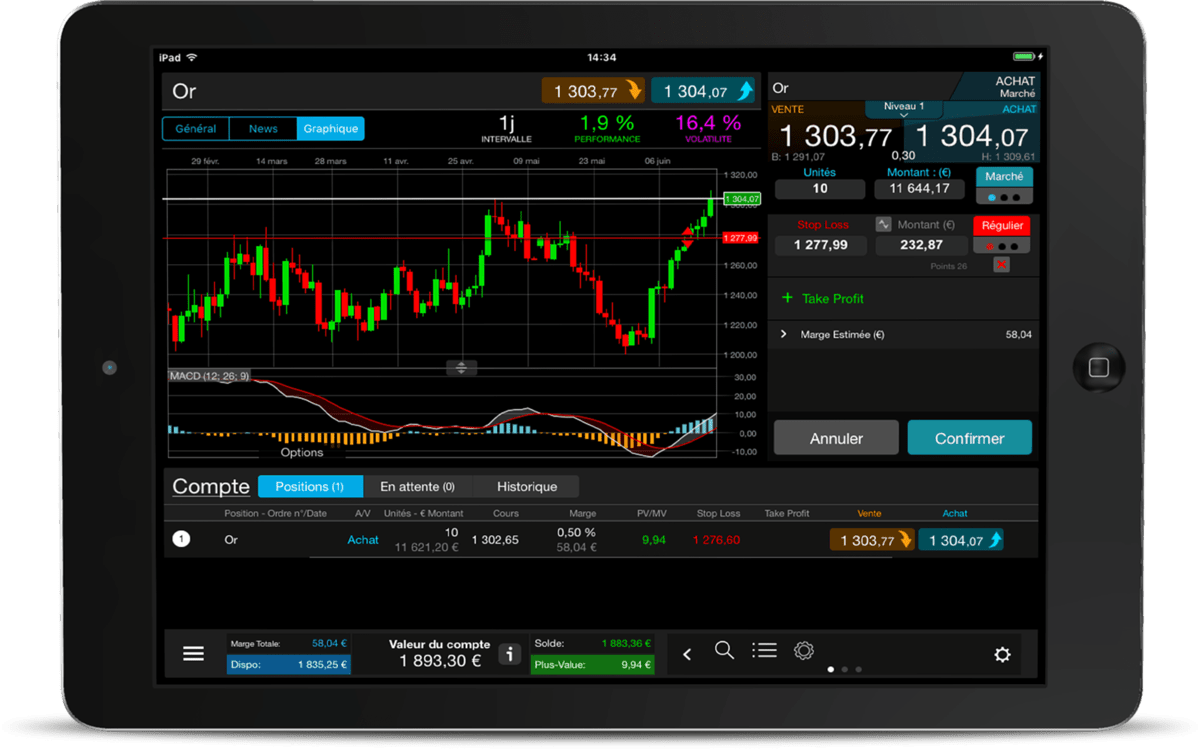Open the settings gear in bottom toolbar
Screen dimensions: 1200x749
804,651
